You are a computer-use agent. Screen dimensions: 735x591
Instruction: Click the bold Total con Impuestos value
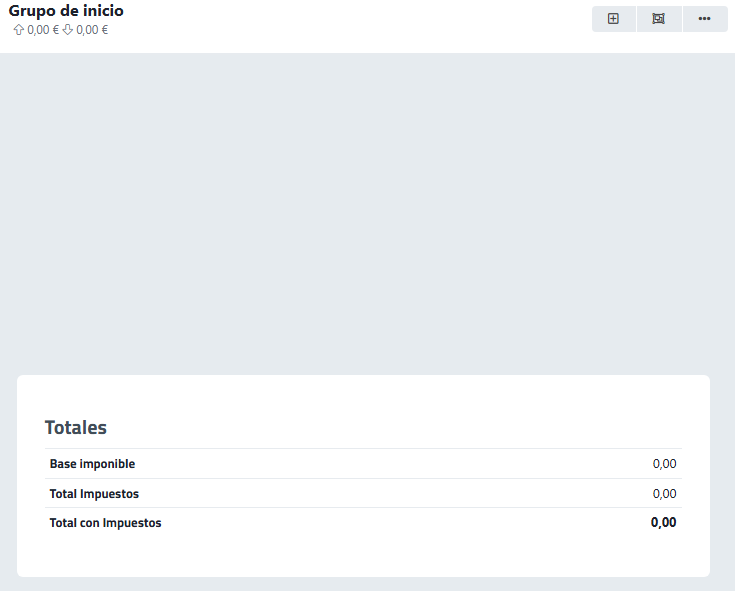coord(663,523)
